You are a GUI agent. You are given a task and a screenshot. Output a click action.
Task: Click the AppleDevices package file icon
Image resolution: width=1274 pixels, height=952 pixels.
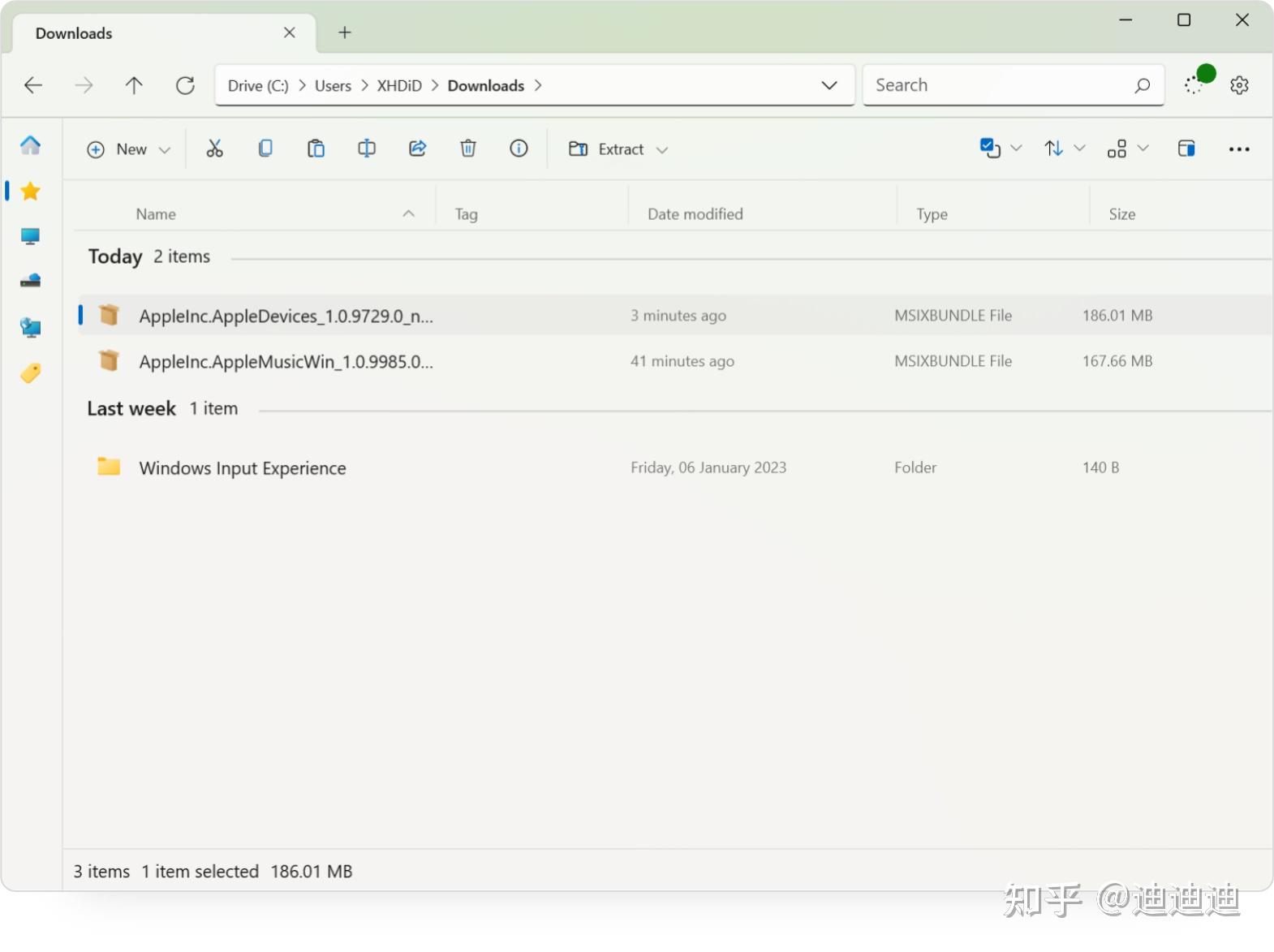pyautogui.click(x=109, y=315)
